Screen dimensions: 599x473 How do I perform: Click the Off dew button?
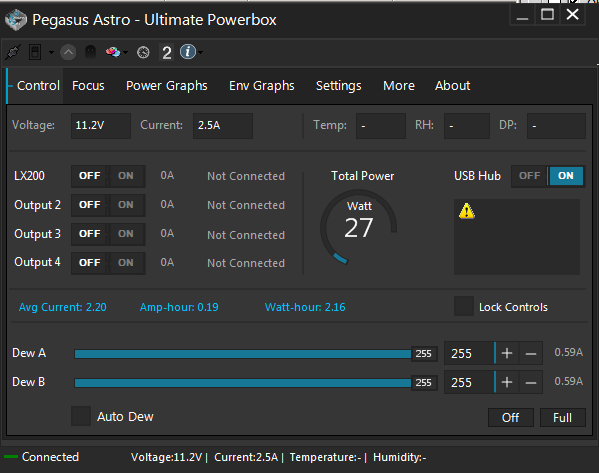[x=511, y=418]
